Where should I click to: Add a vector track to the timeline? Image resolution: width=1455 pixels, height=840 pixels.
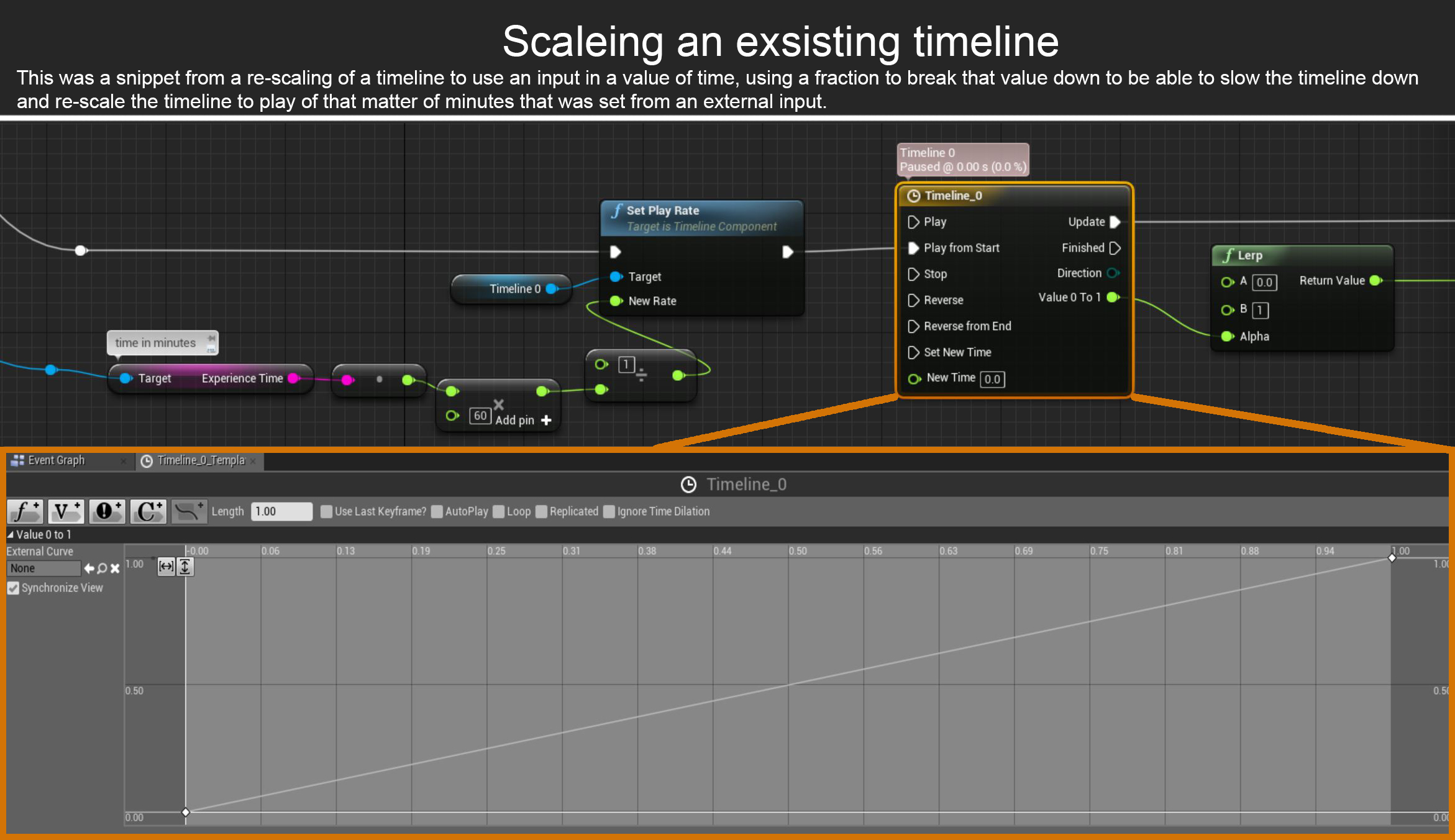[66, 511]
